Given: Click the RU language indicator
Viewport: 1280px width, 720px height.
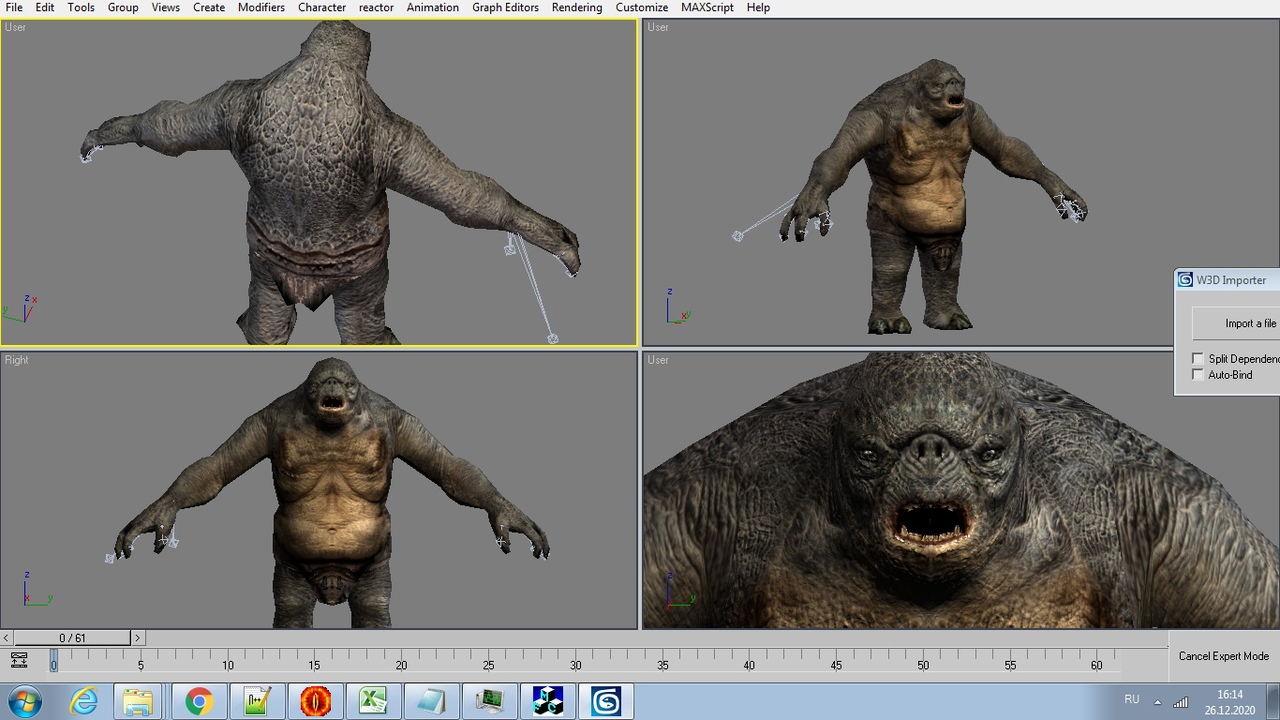Looking at the screenshot, I should coord(1132,700).
